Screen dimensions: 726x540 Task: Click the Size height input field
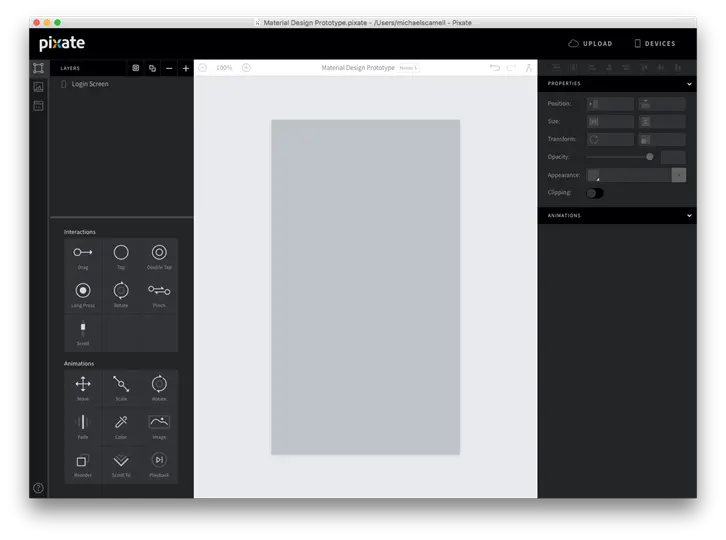click(x=662, y=121)
